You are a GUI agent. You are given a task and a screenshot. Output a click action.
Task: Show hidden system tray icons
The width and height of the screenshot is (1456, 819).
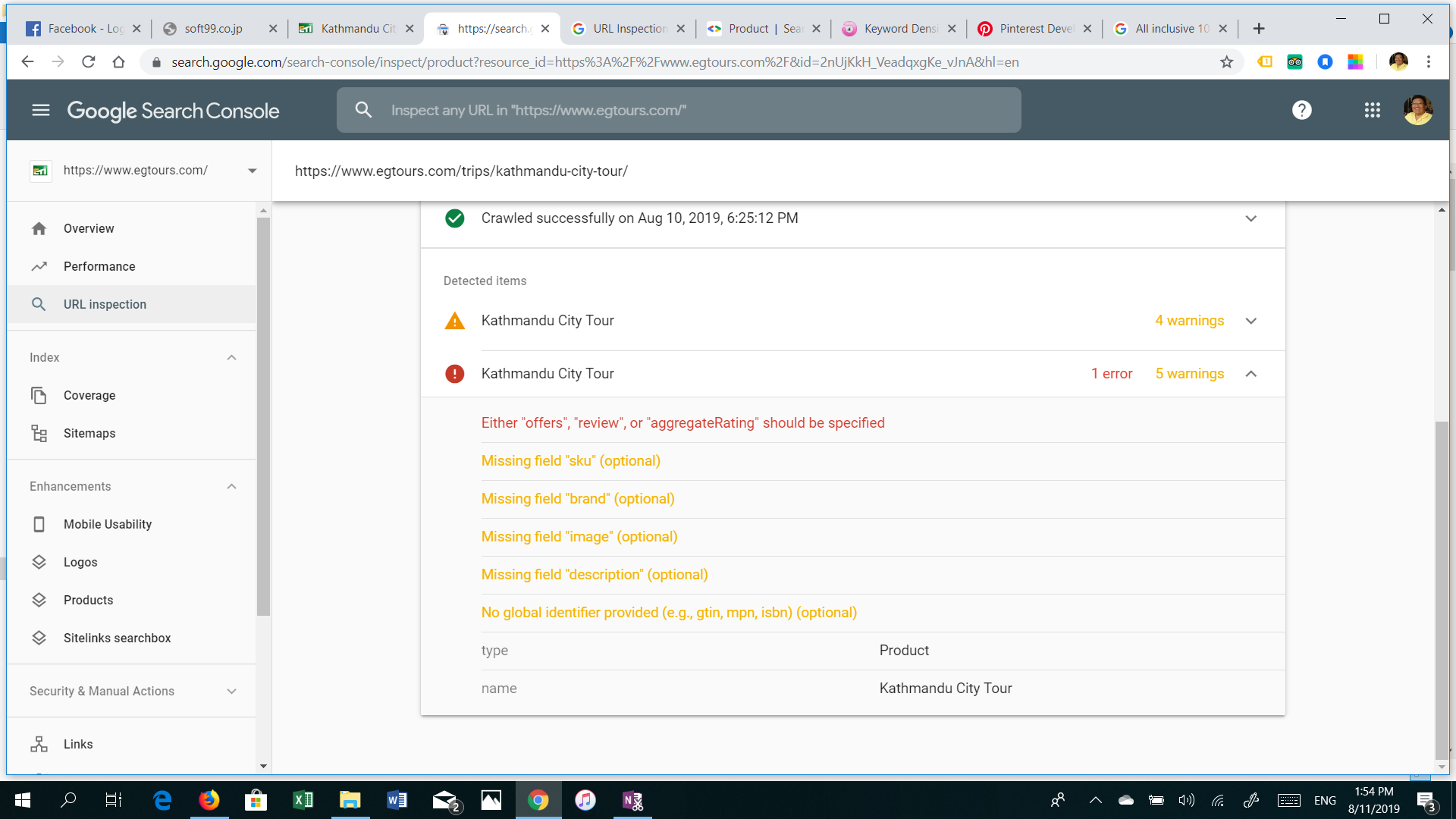click(x=1096, y=800)
